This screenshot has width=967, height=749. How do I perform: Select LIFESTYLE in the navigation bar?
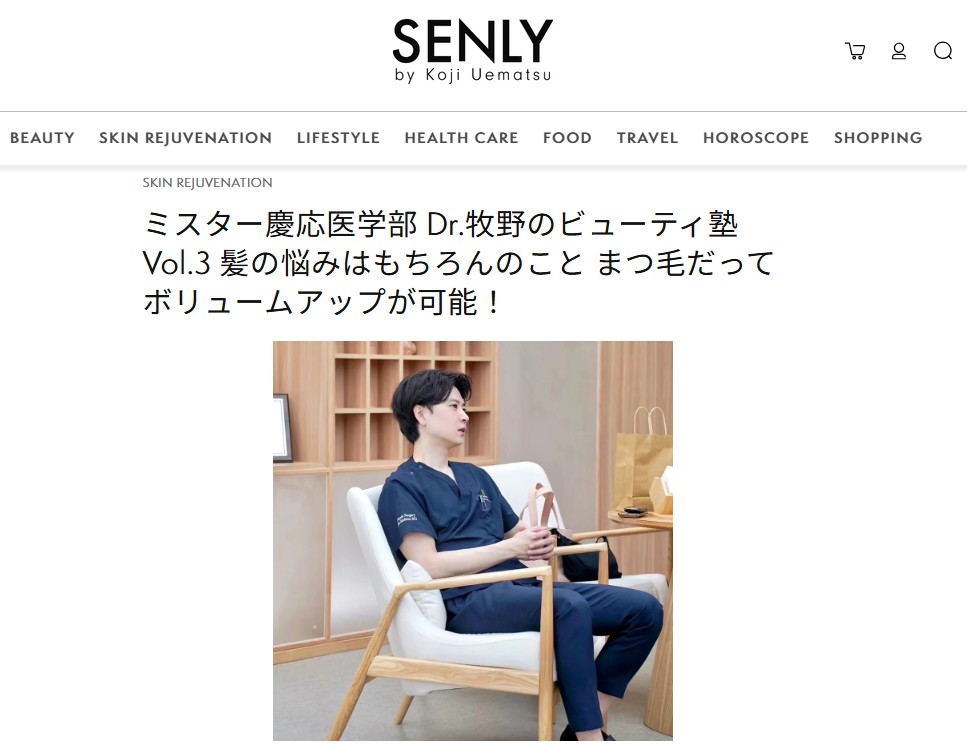click(x=338, y=137)
